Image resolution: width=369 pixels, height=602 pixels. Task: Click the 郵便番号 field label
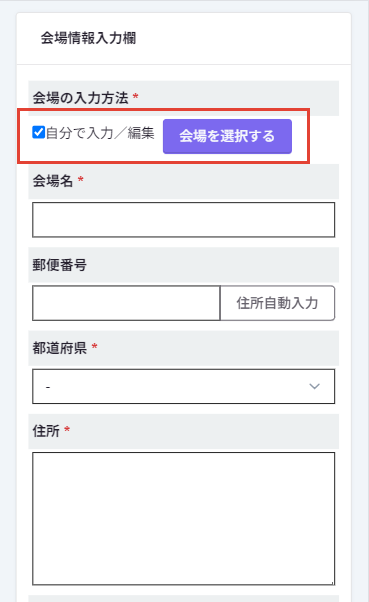[x=60, y=265]
